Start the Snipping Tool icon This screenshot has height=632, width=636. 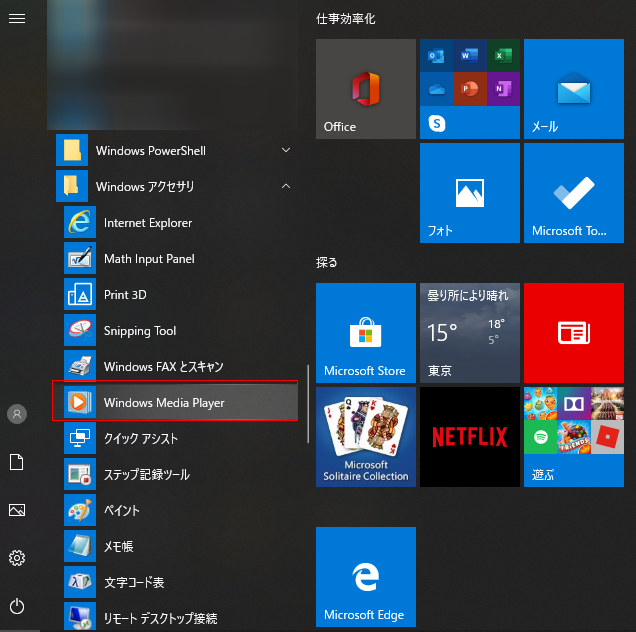click(80, 330)
